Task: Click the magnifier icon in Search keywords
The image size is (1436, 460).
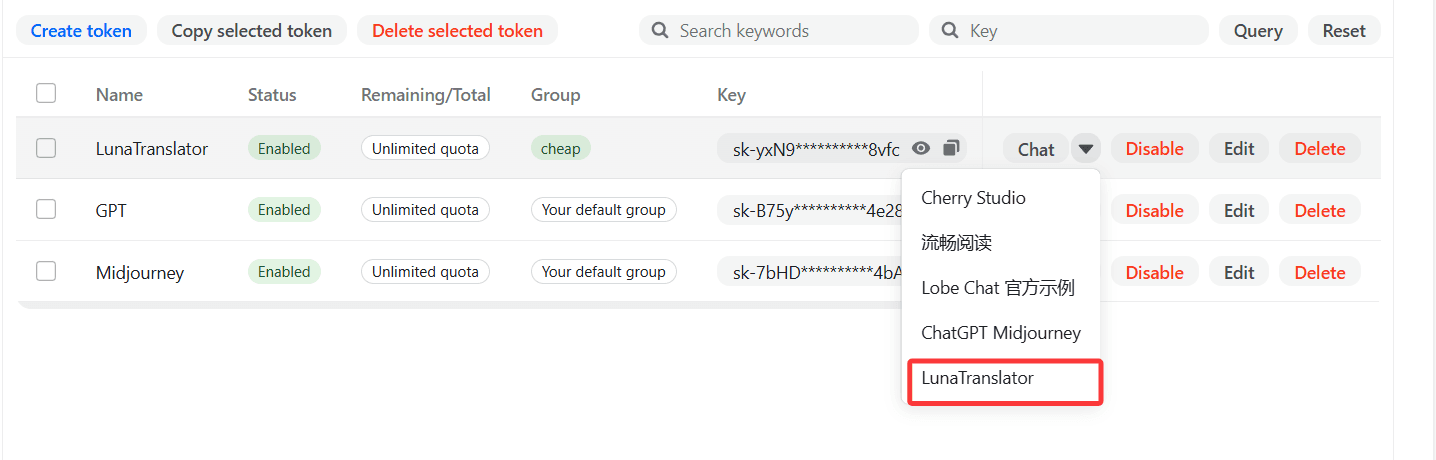Action: click(x=660, y=31)
